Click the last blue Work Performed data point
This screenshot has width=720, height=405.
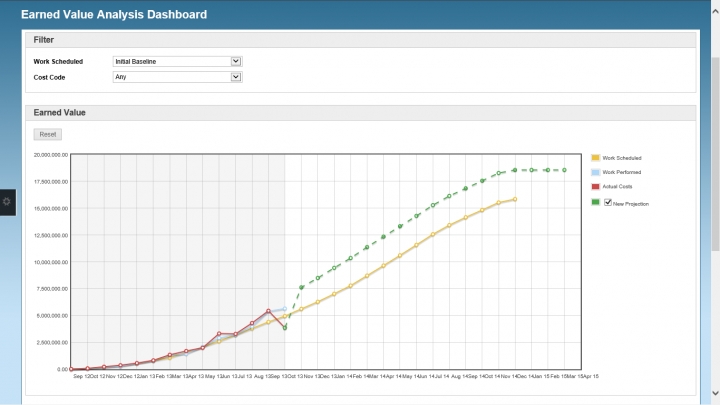tap(285, 309)
